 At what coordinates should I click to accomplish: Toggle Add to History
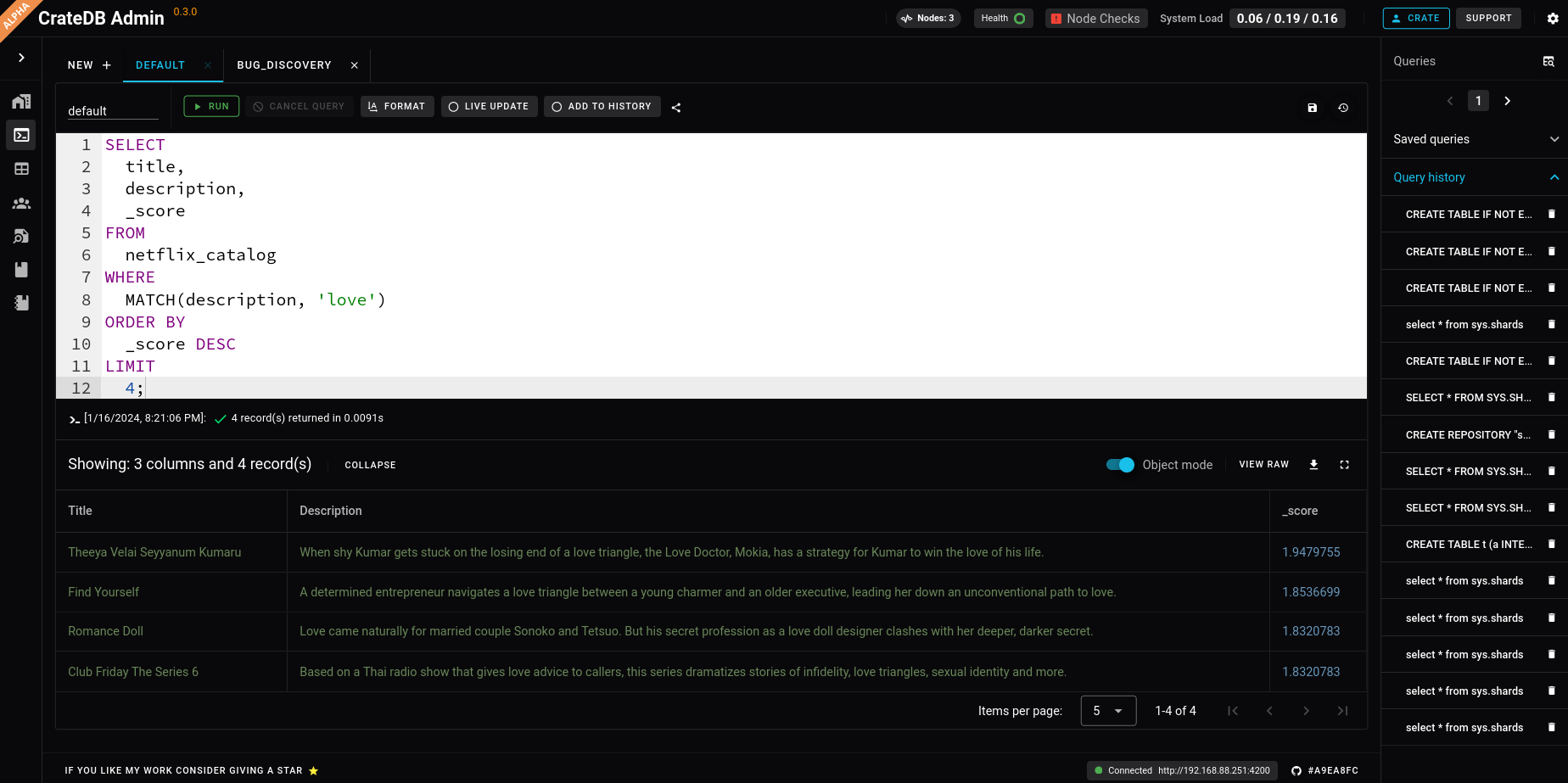(x=602, y=106)
